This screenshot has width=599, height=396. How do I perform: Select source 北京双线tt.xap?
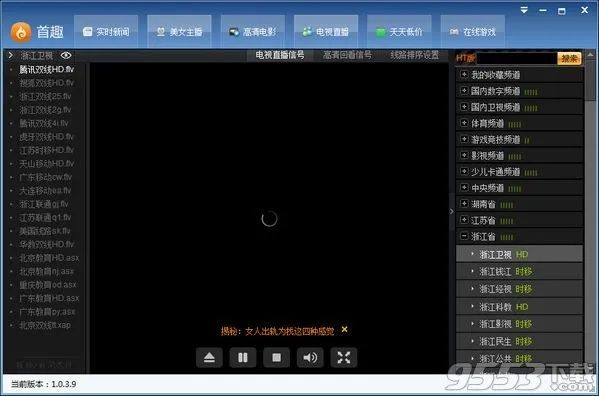coord(45,325)
